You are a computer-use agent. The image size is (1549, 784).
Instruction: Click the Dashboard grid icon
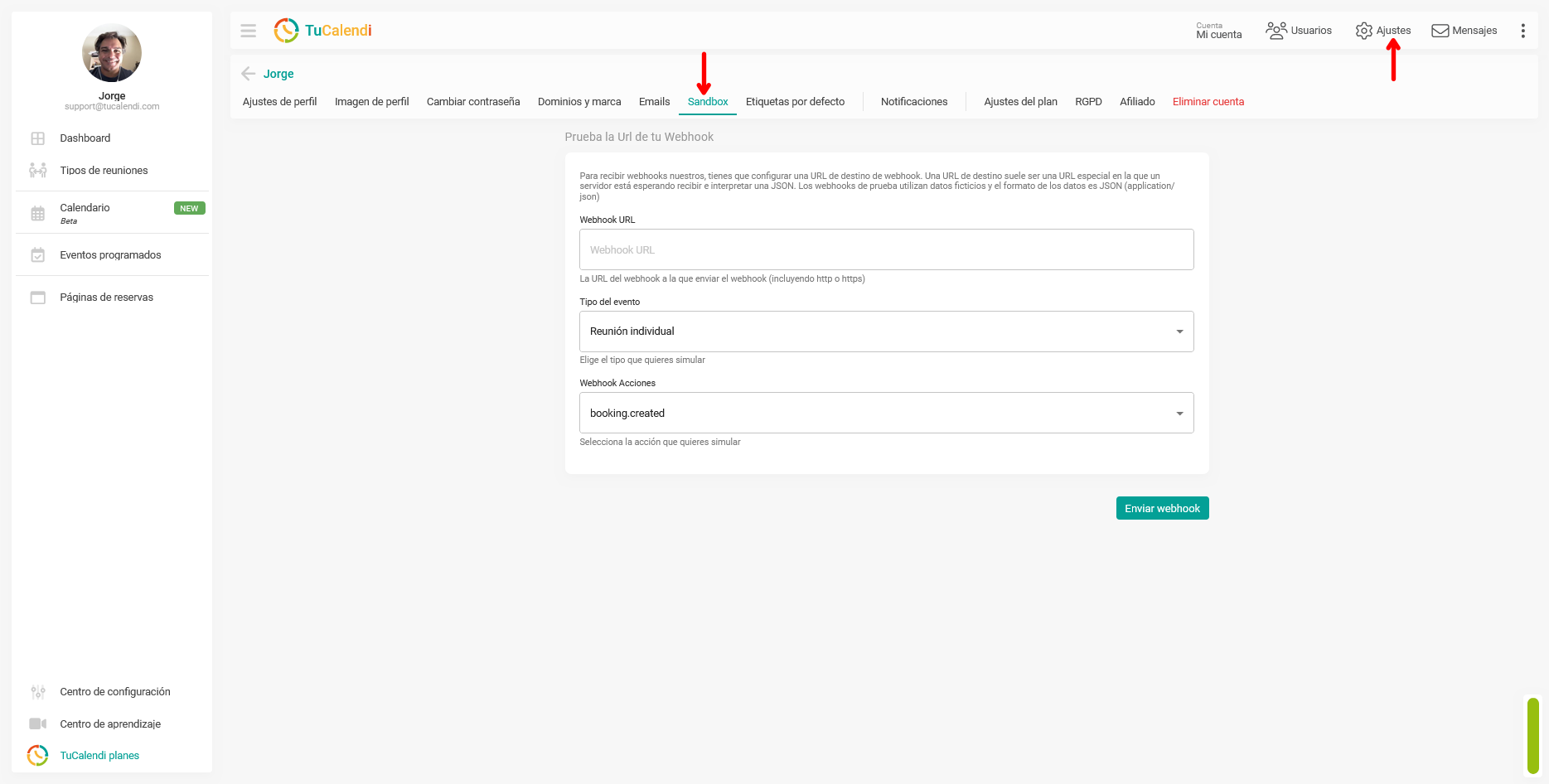38,138
